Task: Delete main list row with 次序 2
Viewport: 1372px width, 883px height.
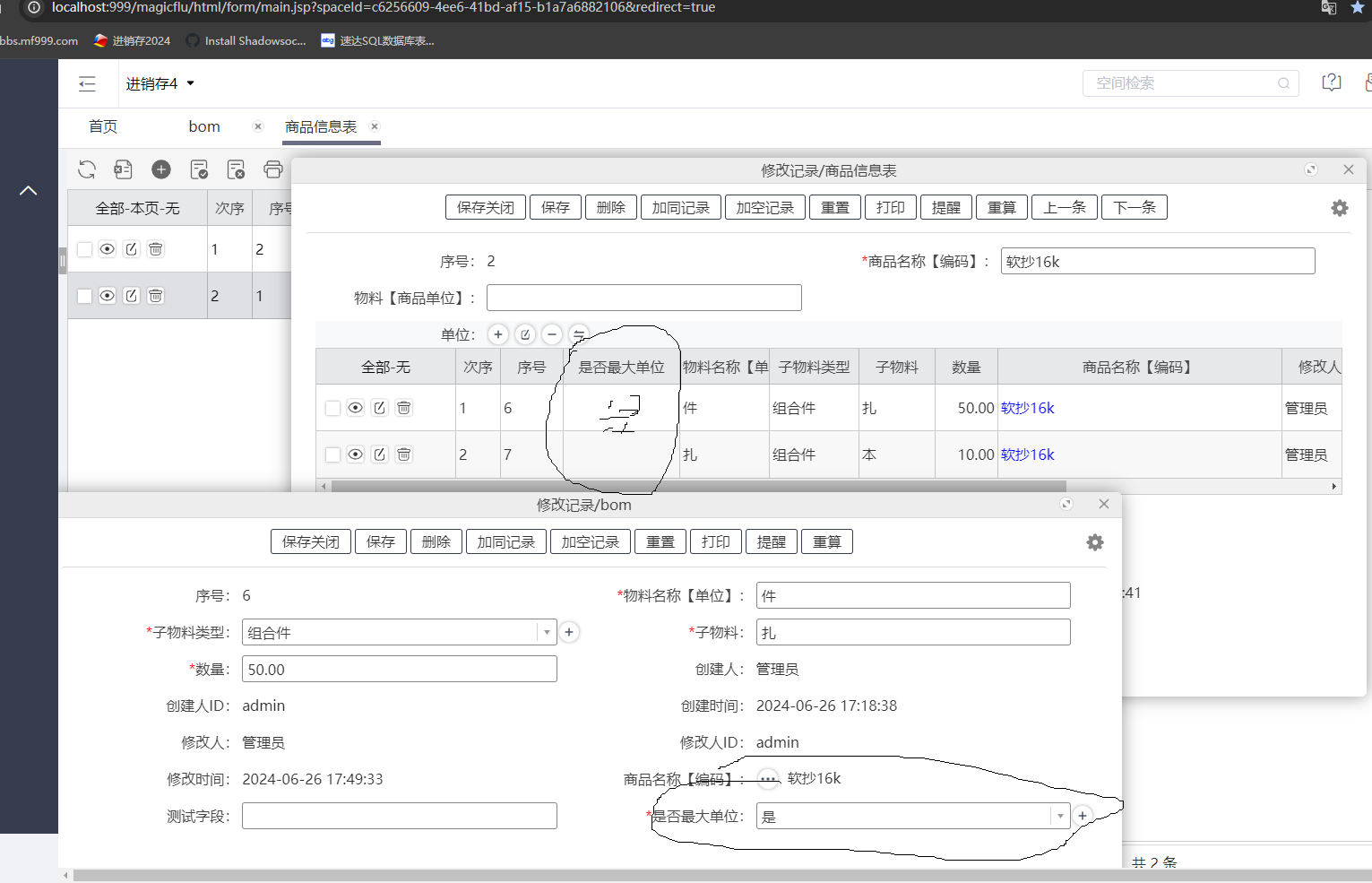Action: 156,296
